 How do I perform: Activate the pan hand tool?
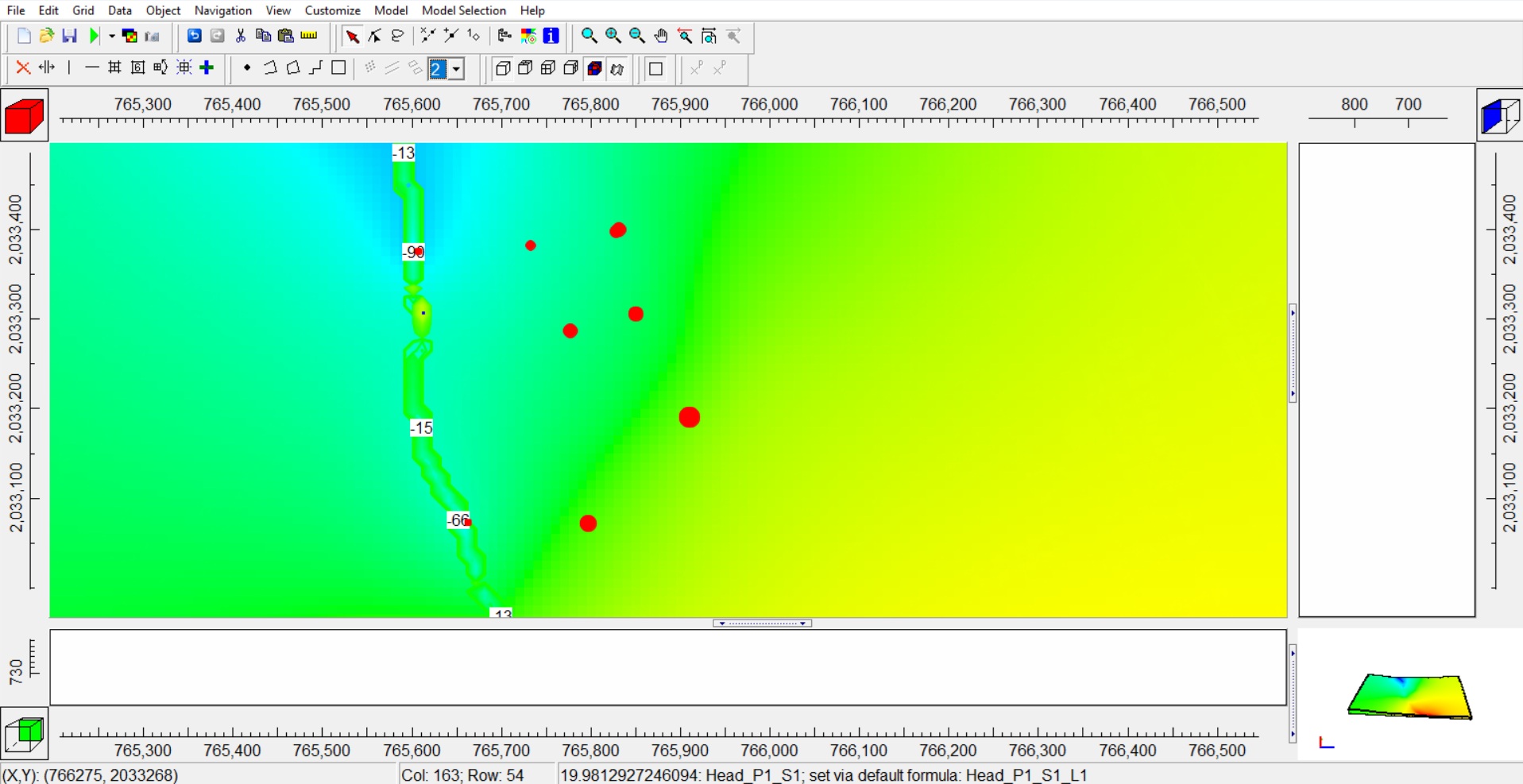point(661,36)
